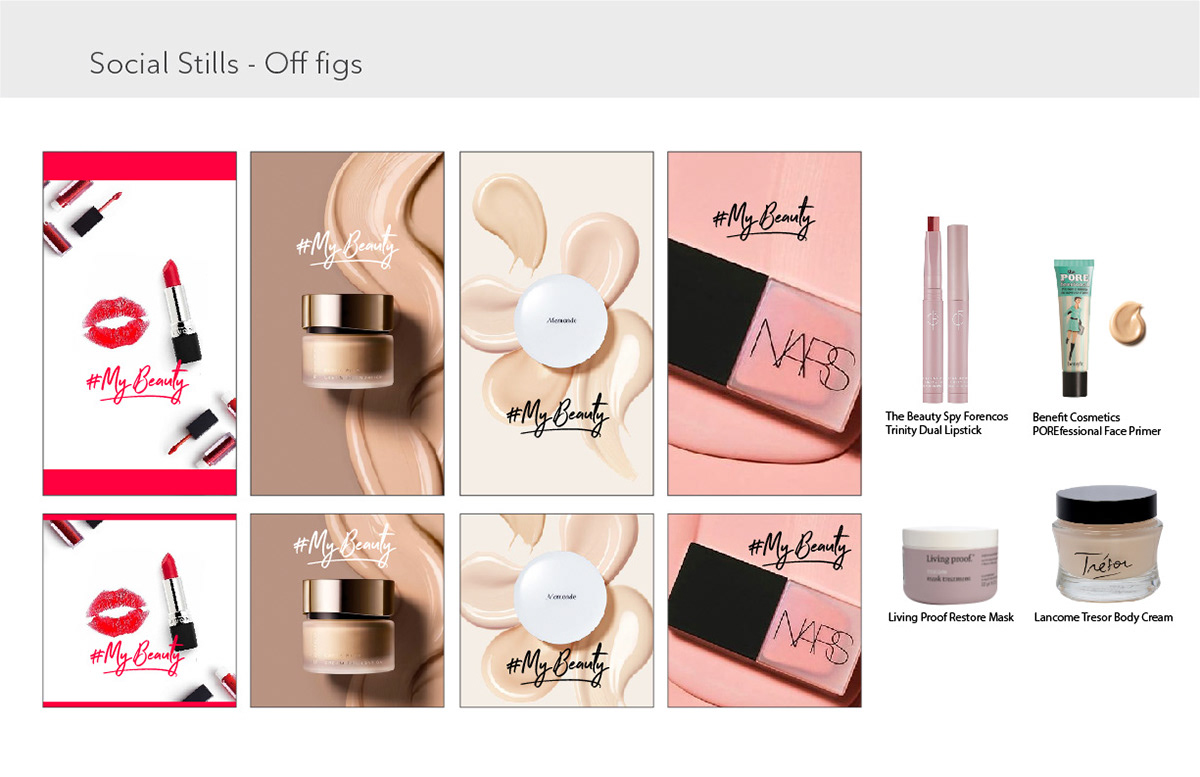The width and height of the screenshot is (1200, 777).
Task: Click the black #MyBeauty script on tall NARS still
Action: 764,220
